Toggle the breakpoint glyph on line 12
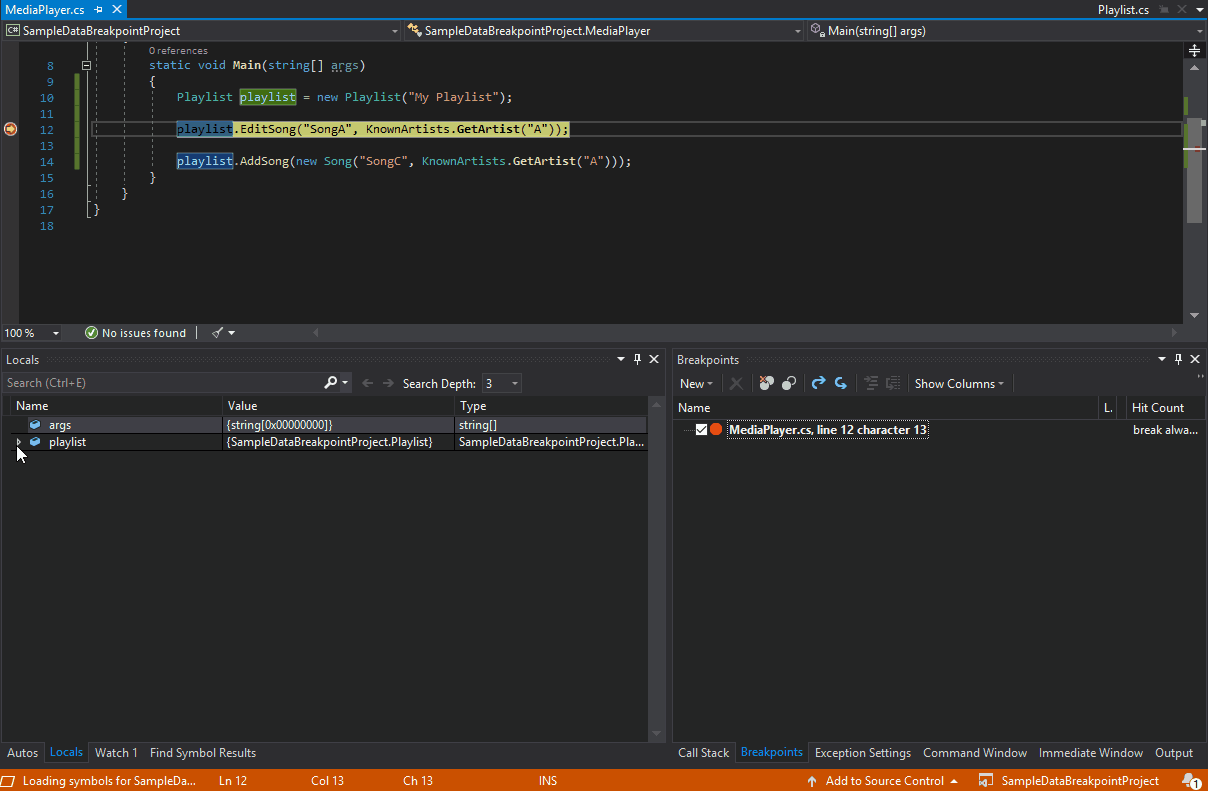The height and width of the screenshot is (791, 1208). 9,129
